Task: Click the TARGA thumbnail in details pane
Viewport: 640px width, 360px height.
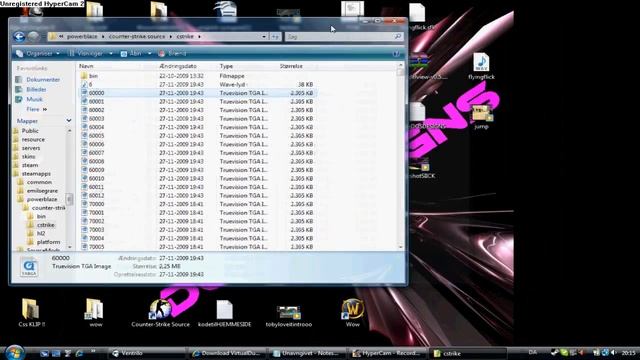Action: [29, 268]
